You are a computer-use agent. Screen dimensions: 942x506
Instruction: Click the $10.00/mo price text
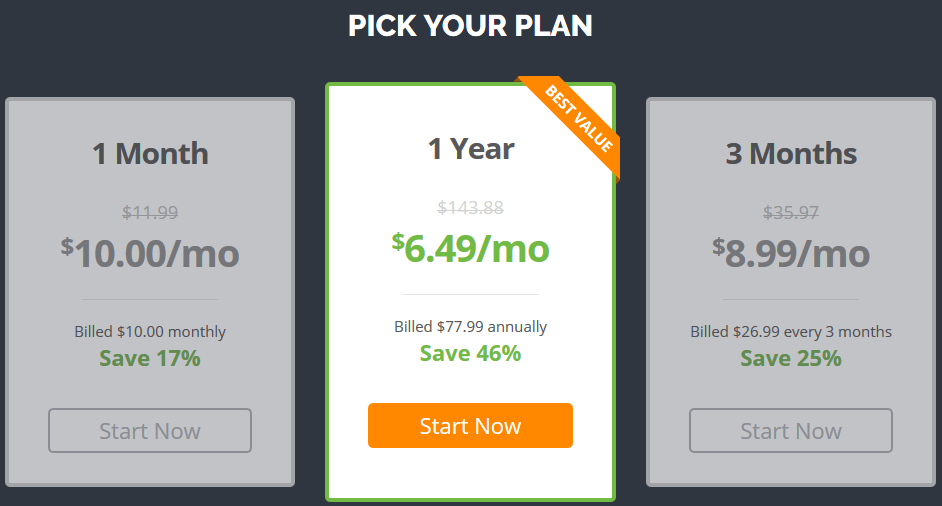tap(150, 253)
